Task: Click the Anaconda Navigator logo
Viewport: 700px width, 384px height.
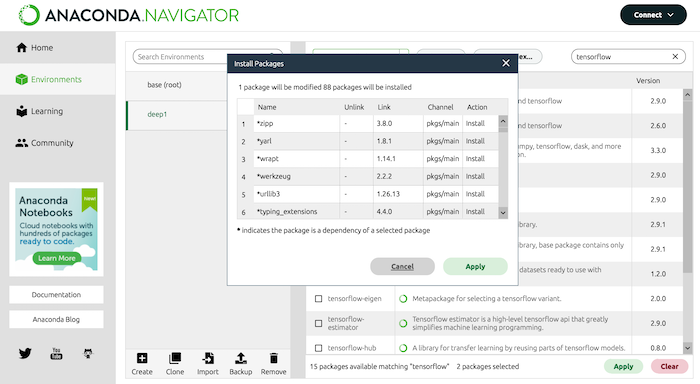Action: click(x=129, y=15)
